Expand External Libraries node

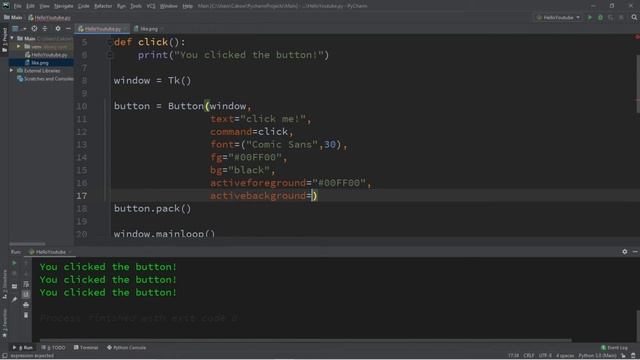(x=12, y=71)
